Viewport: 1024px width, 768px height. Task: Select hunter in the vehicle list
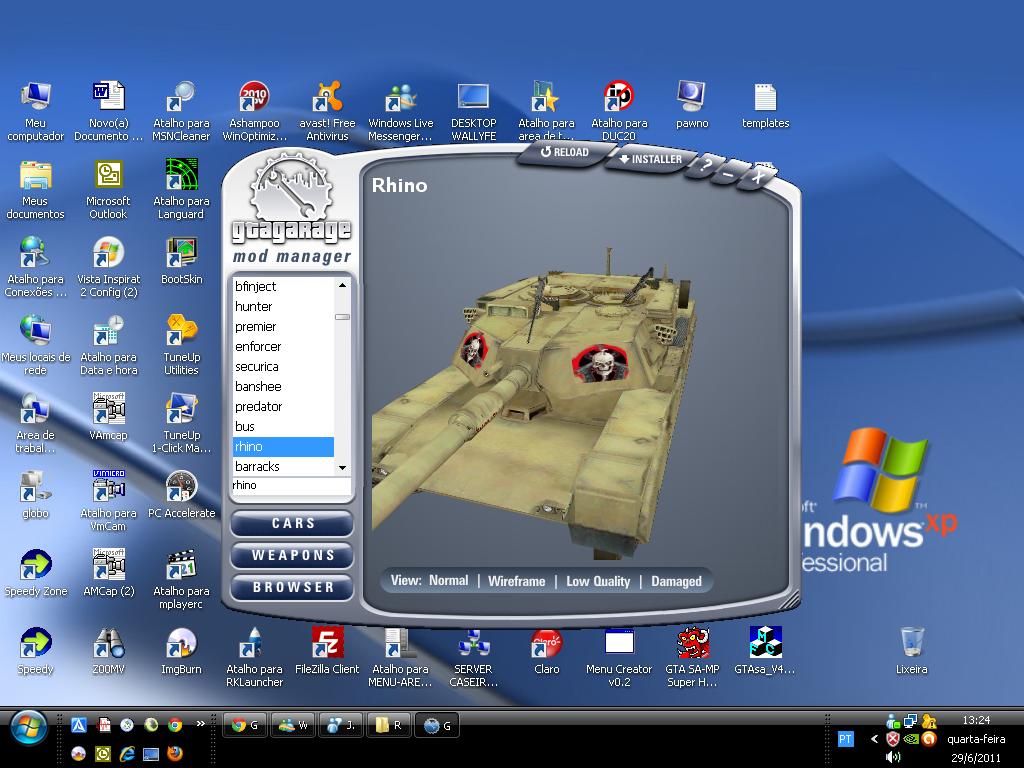[283, 306]
